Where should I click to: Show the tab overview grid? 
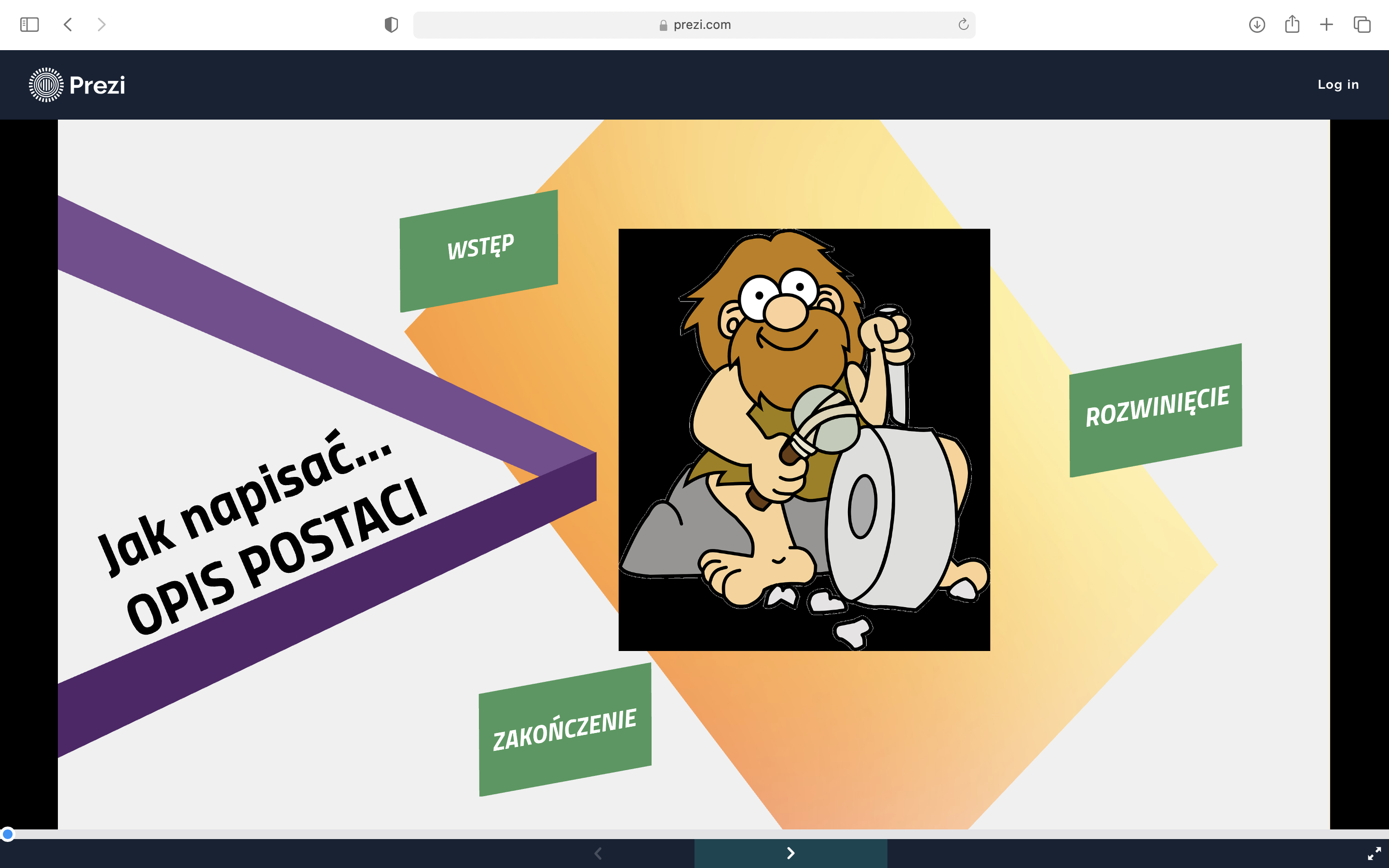[1362, 25]
